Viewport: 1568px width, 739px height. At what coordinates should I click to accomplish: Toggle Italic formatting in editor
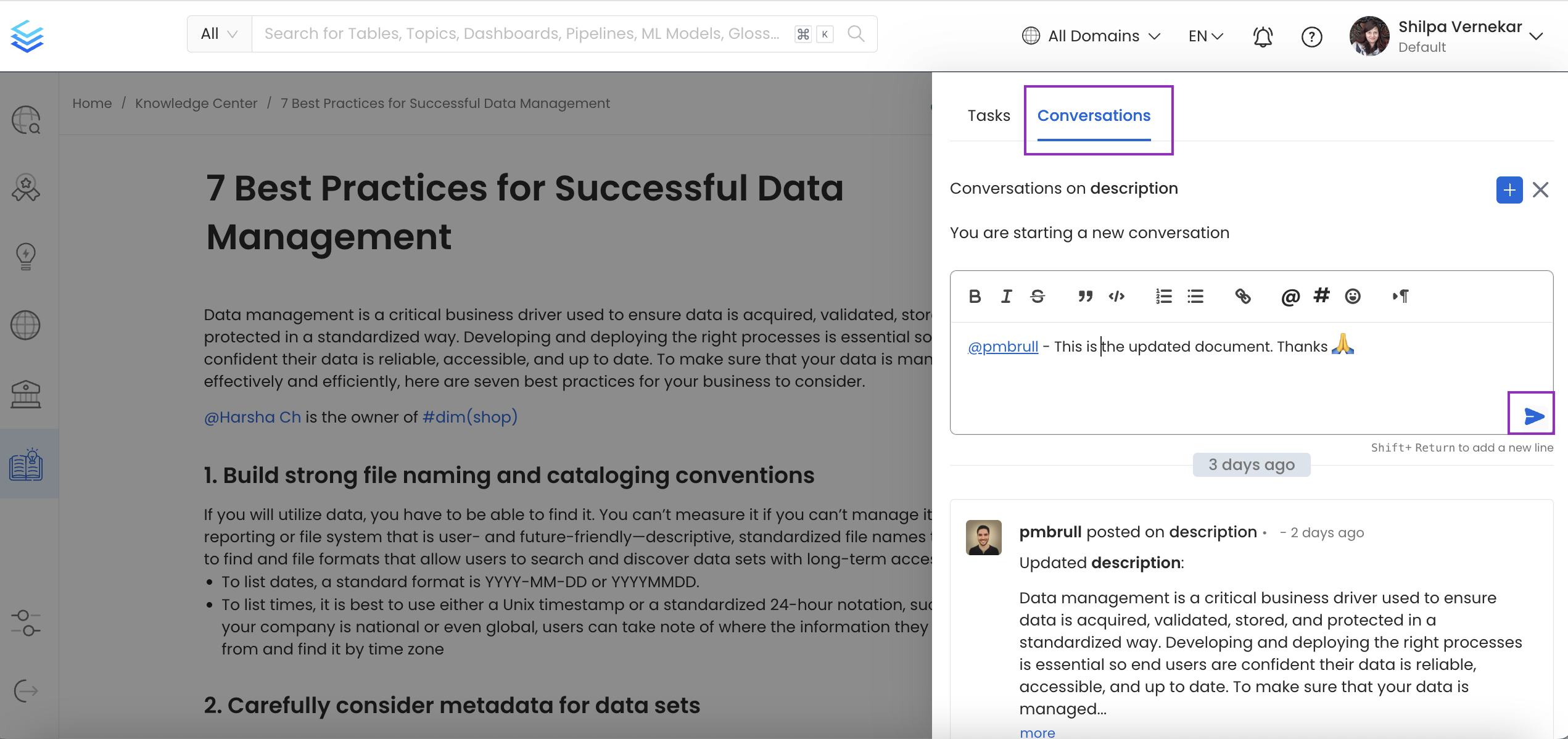click(x=1006, y=297)
